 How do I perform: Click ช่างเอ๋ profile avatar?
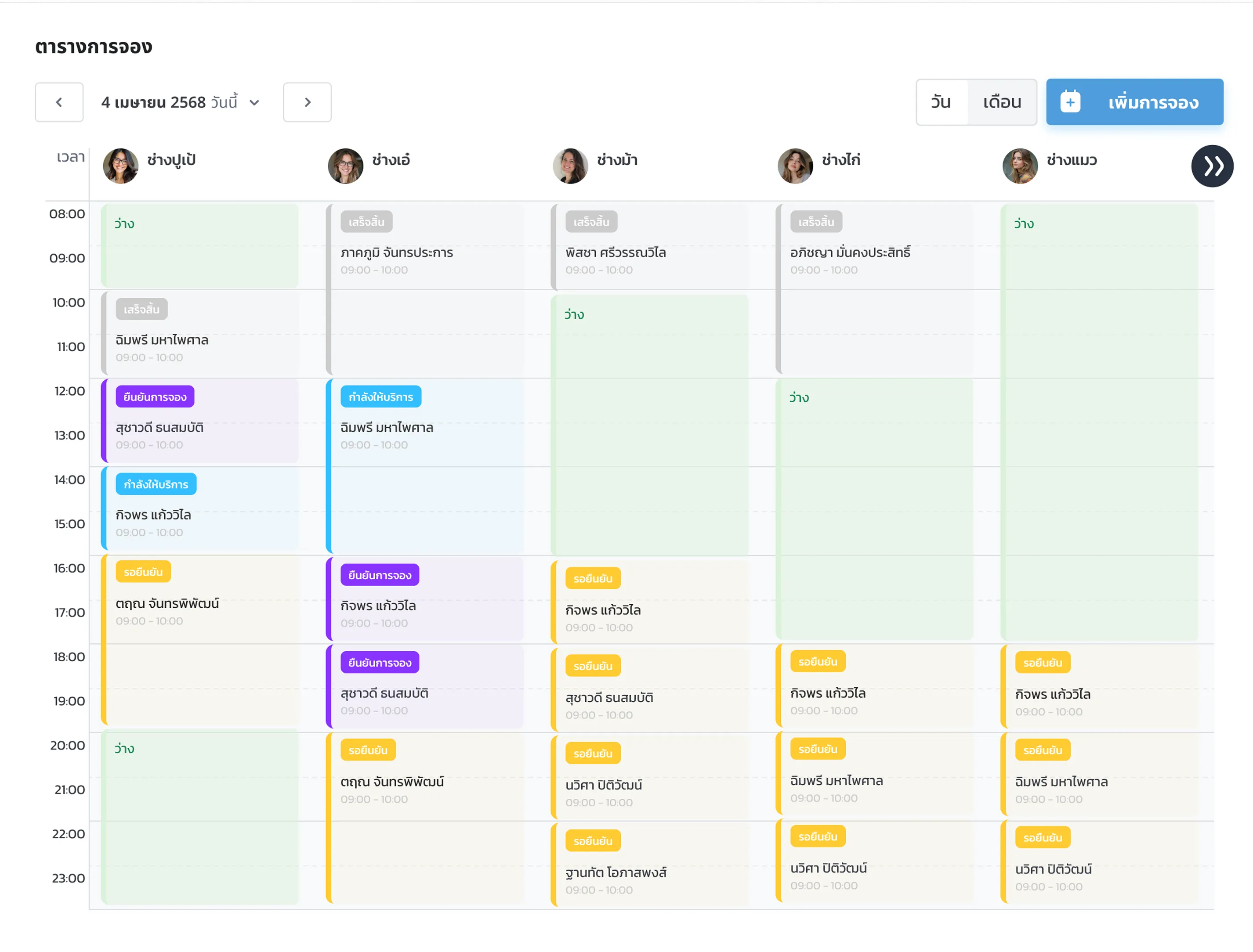pyautogui.click(x=345, y=166)
